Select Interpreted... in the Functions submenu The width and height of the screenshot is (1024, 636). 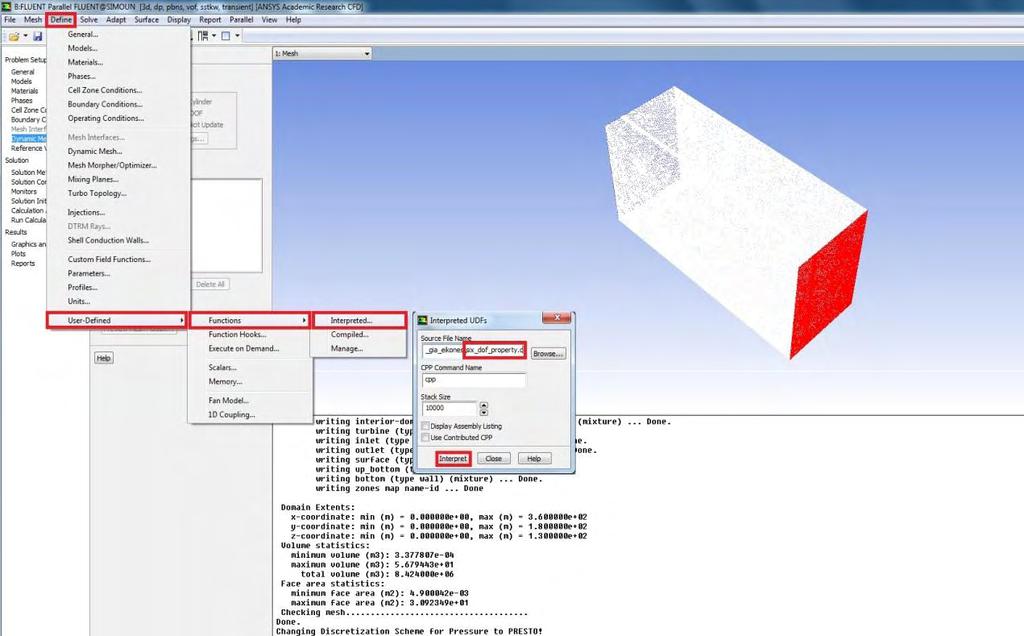pos(359,321)
